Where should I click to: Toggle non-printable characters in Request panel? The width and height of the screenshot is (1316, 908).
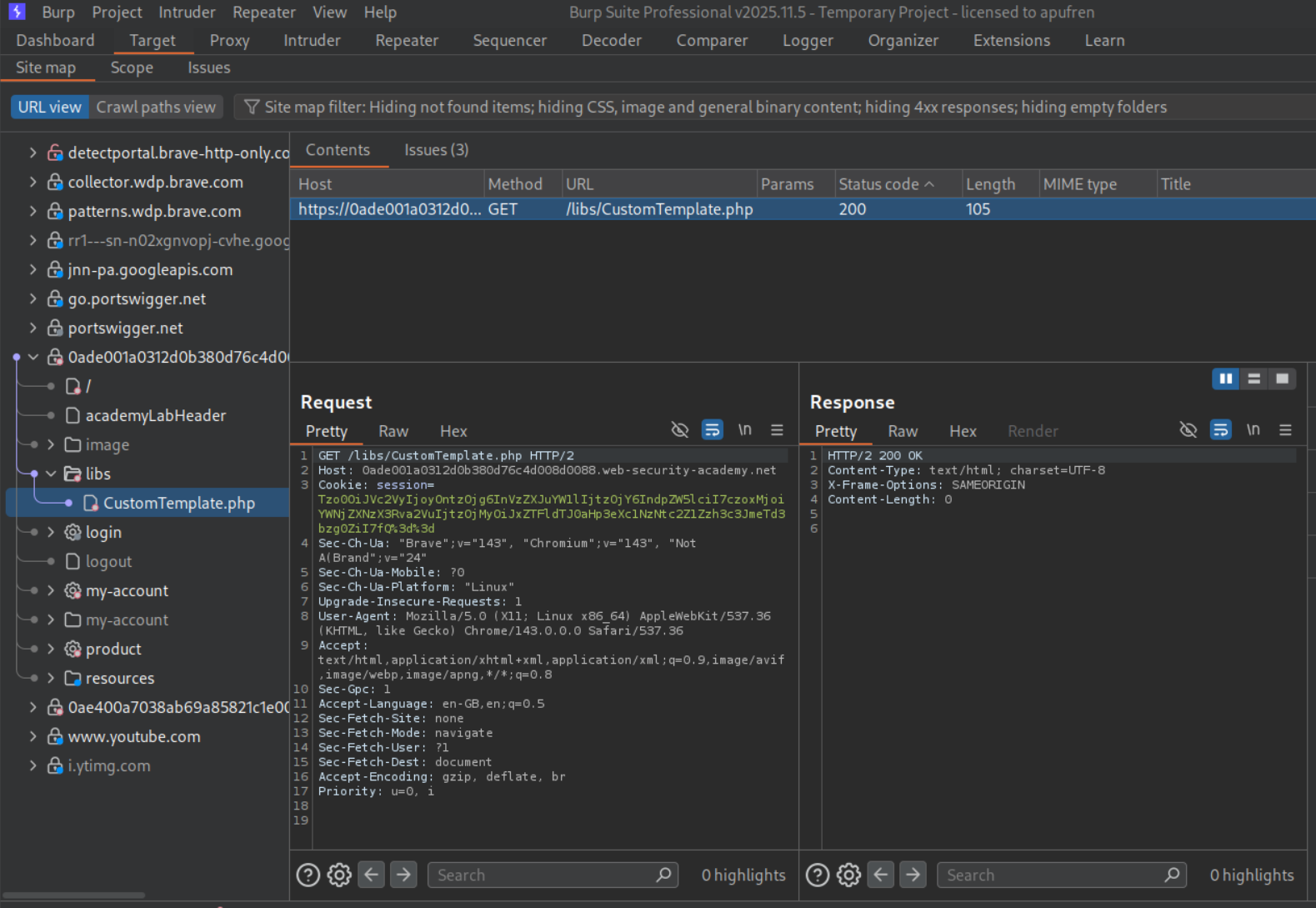pyautogui.click(x=744, y=430)
